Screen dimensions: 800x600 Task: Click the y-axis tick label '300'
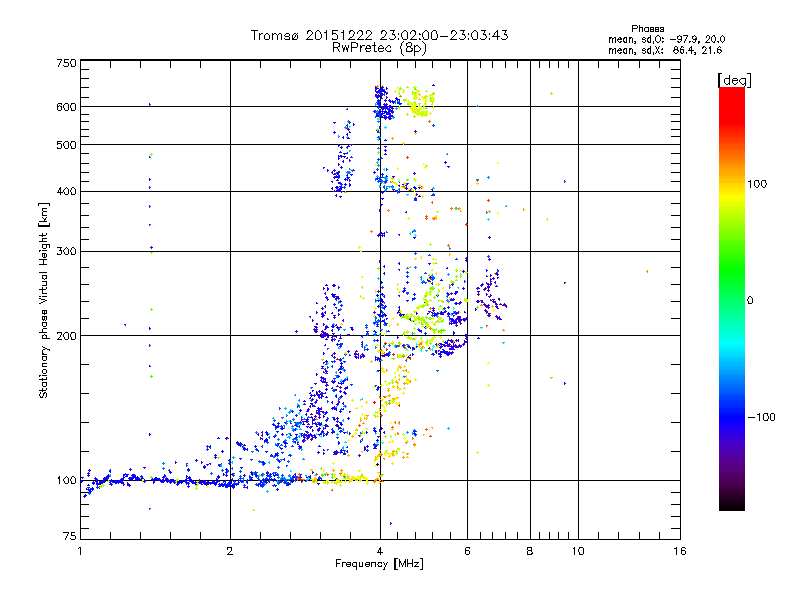[66, 251]
